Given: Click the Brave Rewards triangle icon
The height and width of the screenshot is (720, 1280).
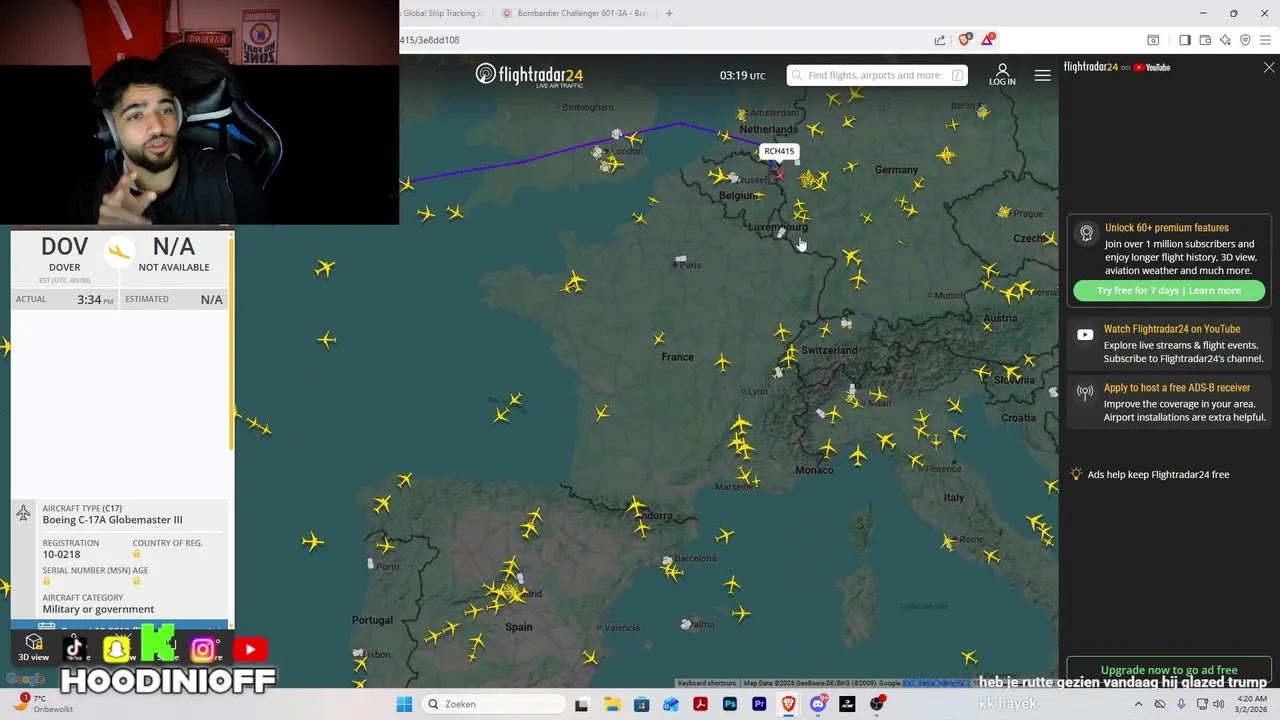Looking at the screenshot, I should point(988,40).
